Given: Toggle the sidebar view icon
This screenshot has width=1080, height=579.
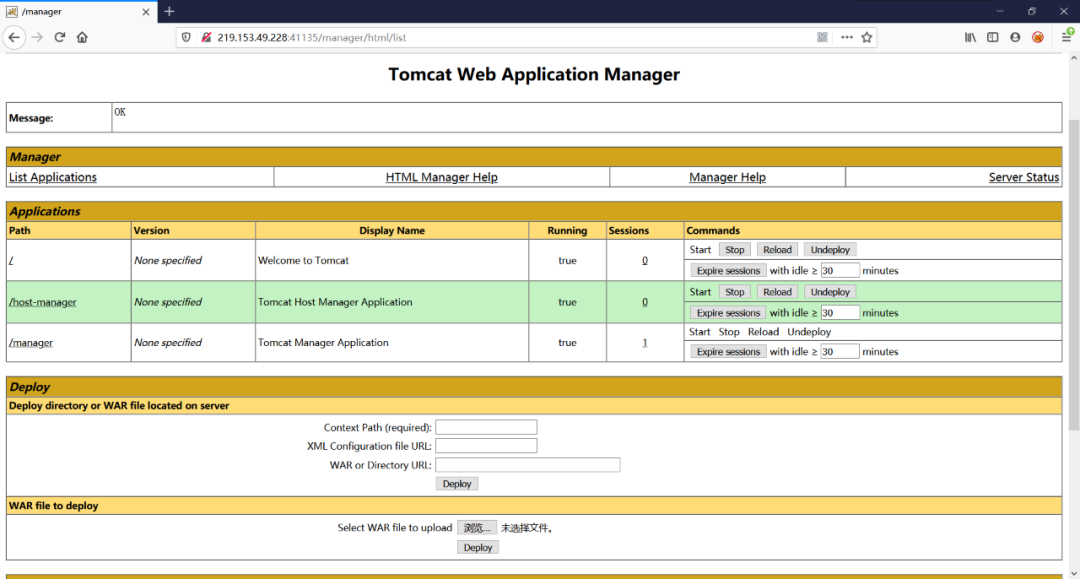Looking at the screenshot, I should tap(993, 37).
